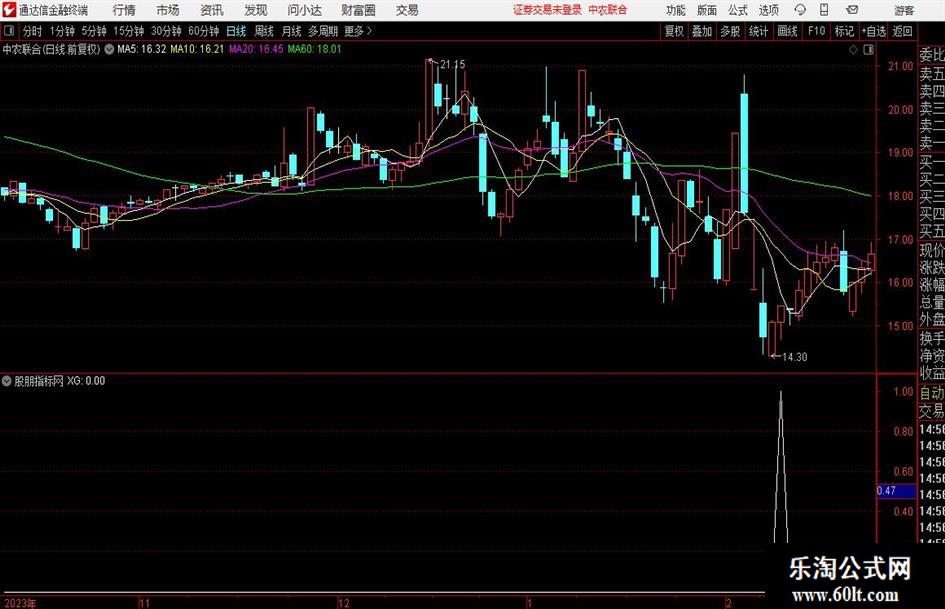Click the 11 month marker on timeline

pyautogui.click(x=144, y=603)
